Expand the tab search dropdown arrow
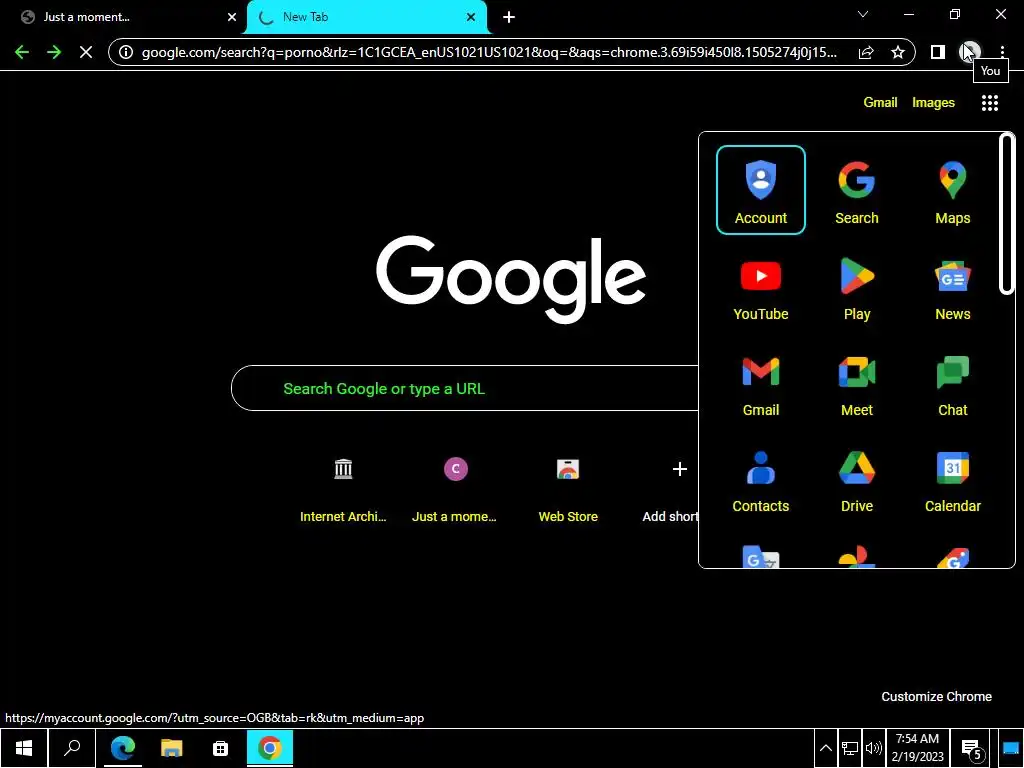Image resolution: width=1024 pixels, height=768 pixels. 863,14
